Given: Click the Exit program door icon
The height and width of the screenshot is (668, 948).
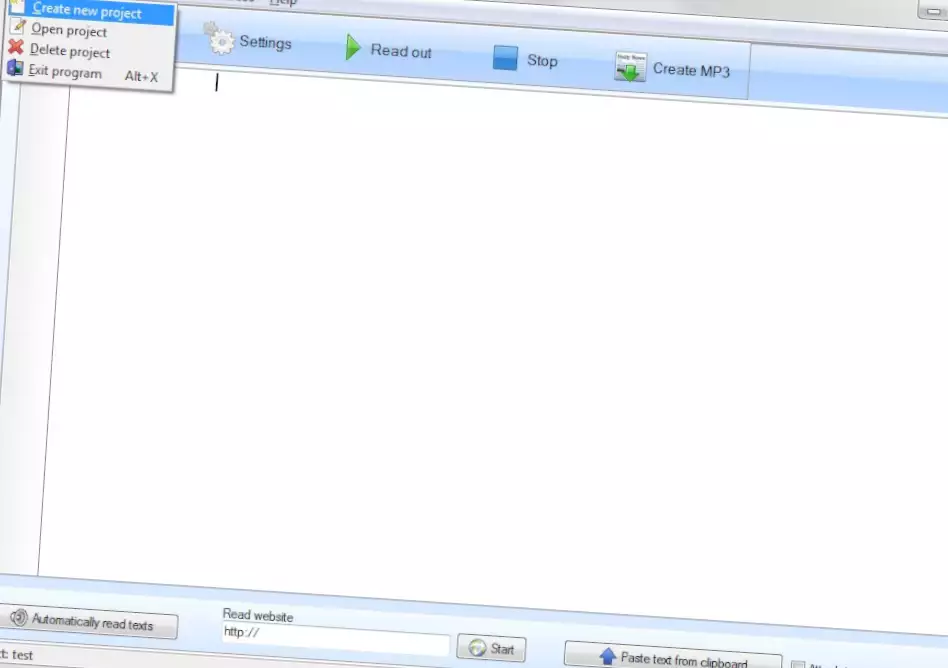Looking at the screenshot, I should click(14, 69).
